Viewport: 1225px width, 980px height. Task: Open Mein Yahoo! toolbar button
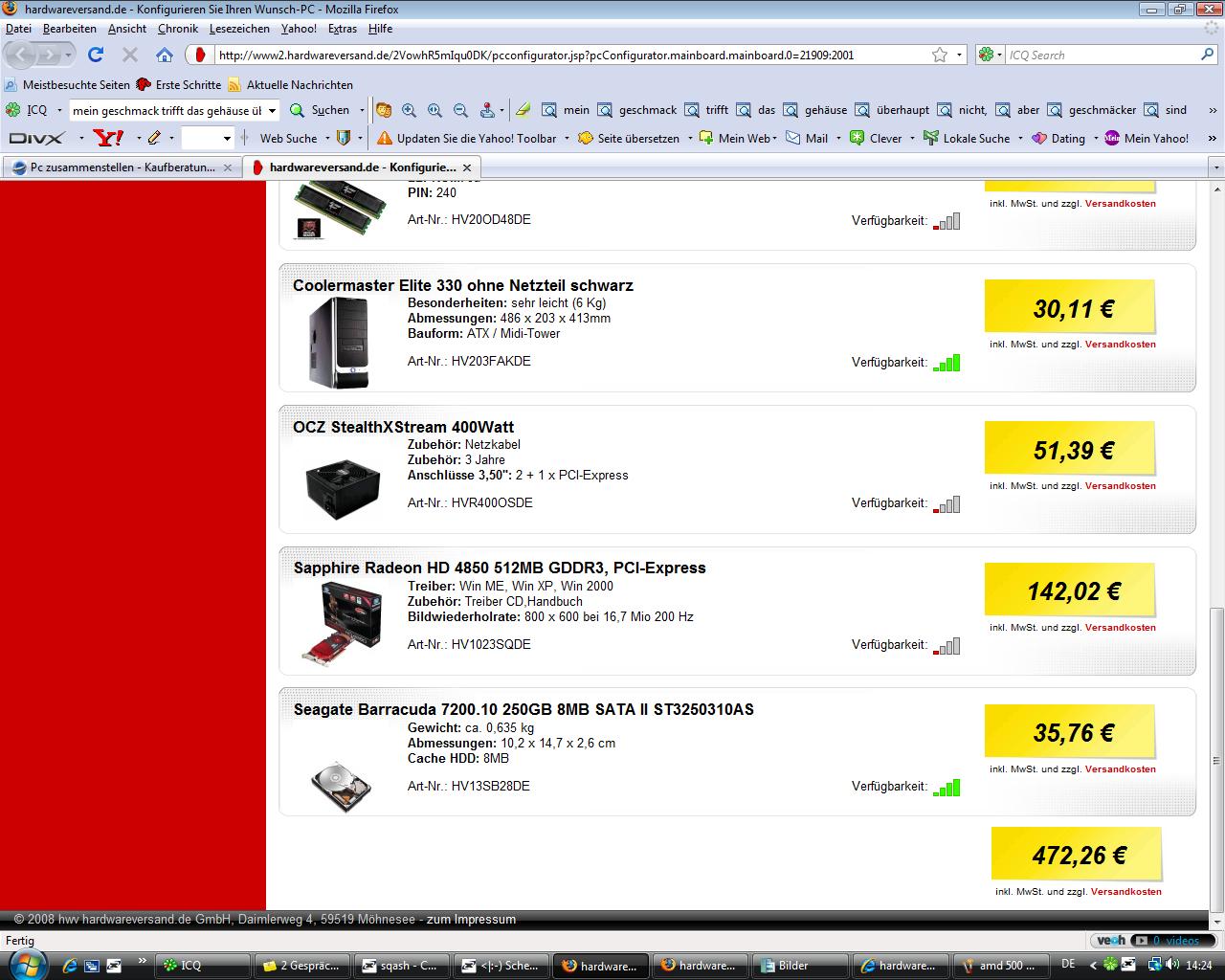1147,138
